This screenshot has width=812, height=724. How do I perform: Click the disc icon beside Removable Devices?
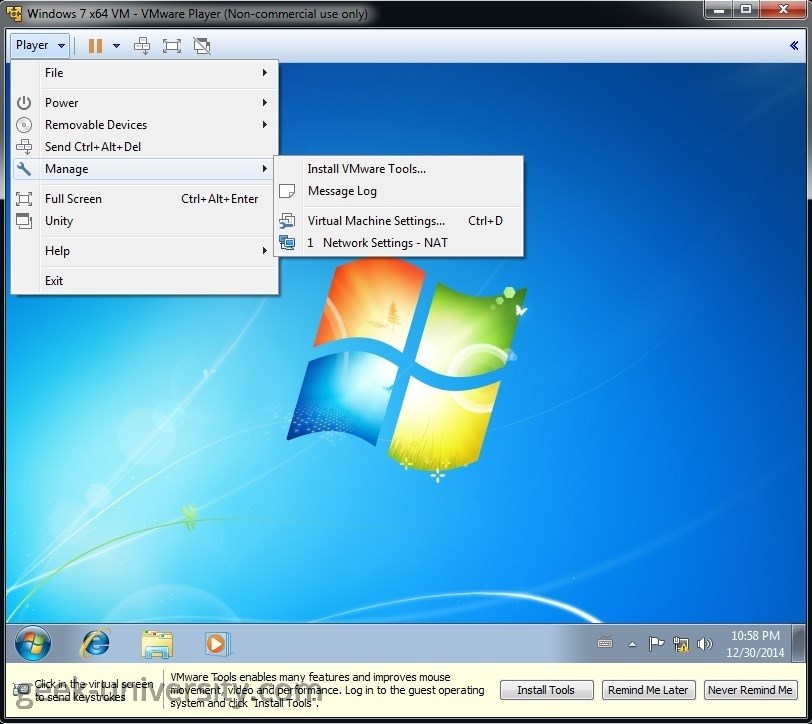24,125
